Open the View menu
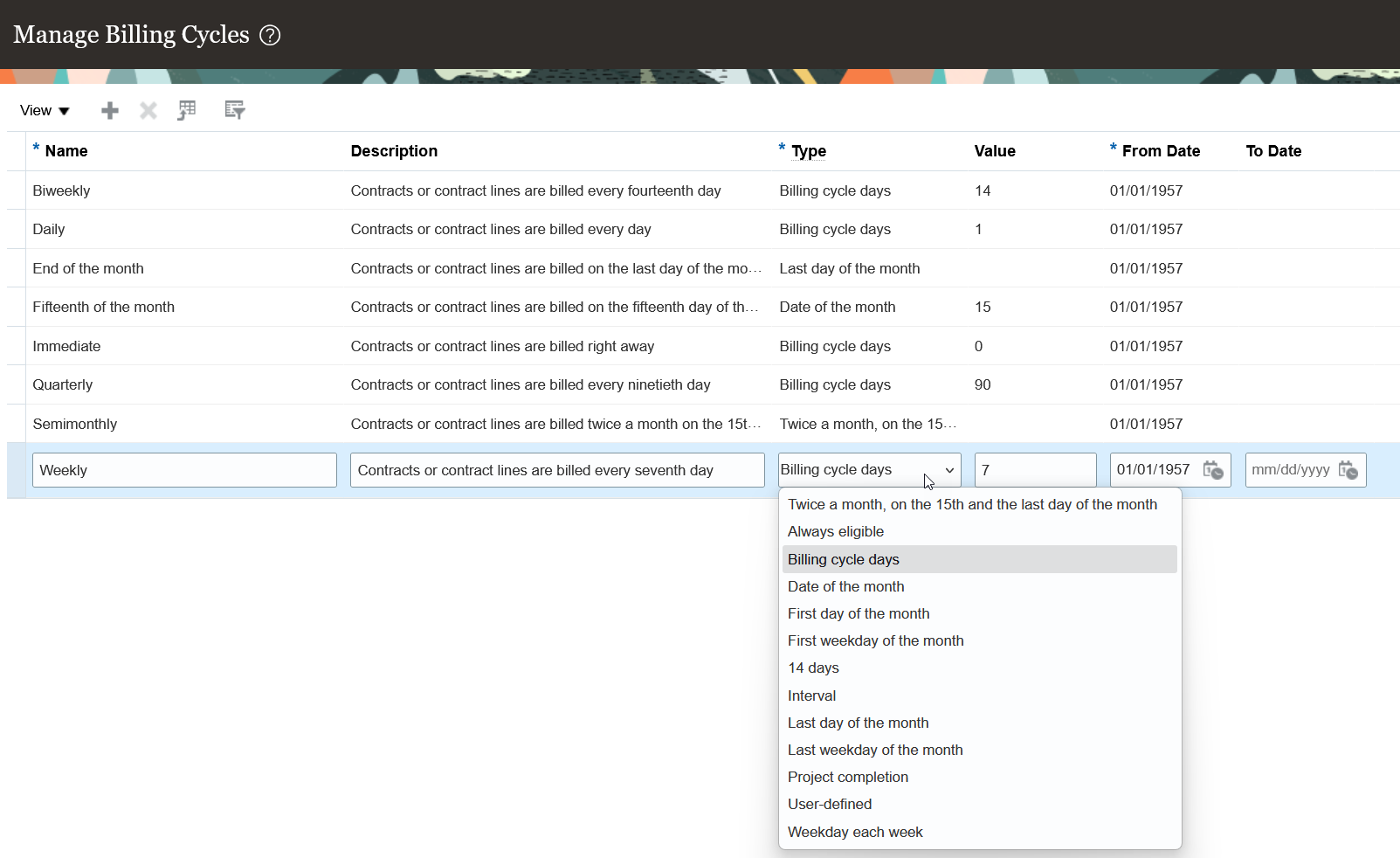Image resolution: width=1400 pixels, height=858 pixels. (x=45, y=110)
